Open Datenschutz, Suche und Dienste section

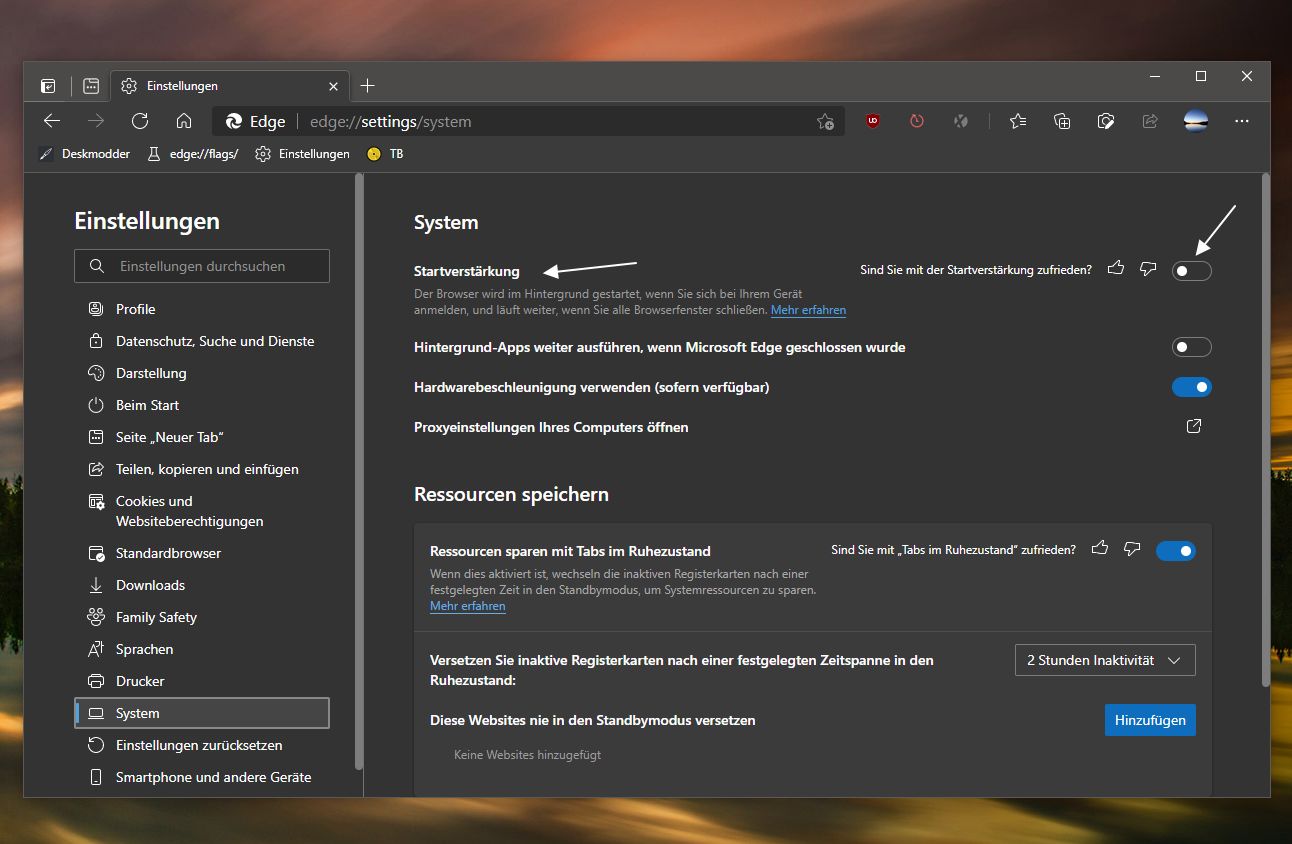point(202,341)
